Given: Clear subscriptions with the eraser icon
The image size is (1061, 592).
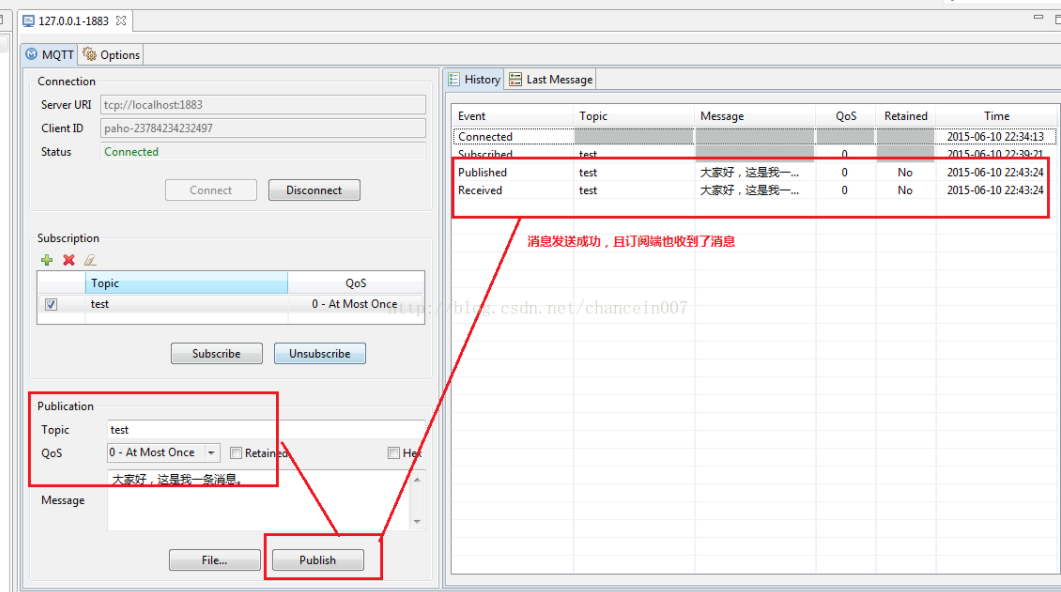Looking at the screenshot, I should click(x=90, y=260).
